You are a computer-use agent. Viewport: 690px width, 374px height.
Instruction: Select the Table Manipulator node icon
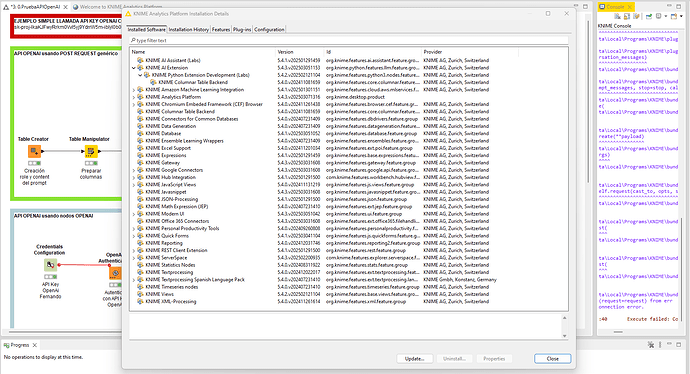pyautogui.click(x=91, y=151)
